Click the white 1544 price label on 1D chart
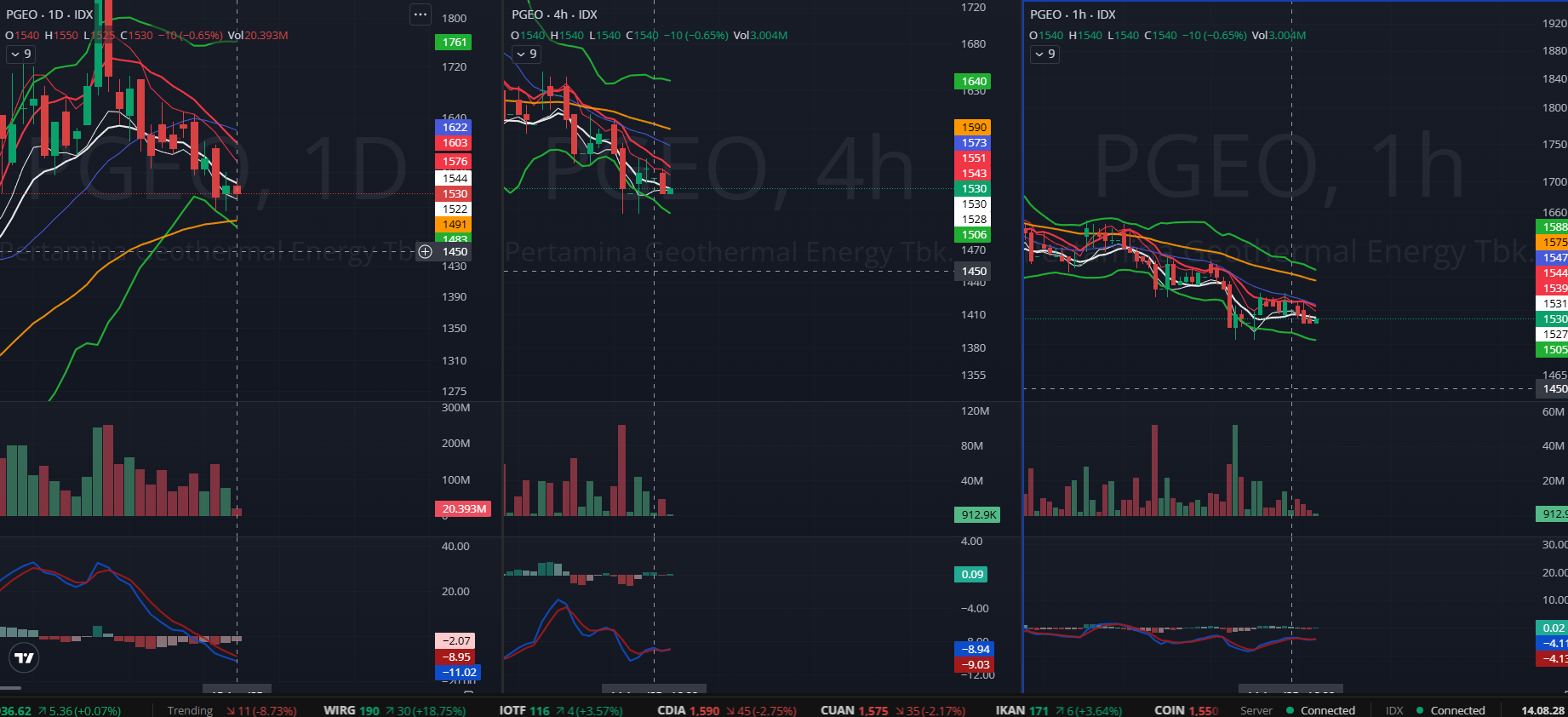 point(455,178)
